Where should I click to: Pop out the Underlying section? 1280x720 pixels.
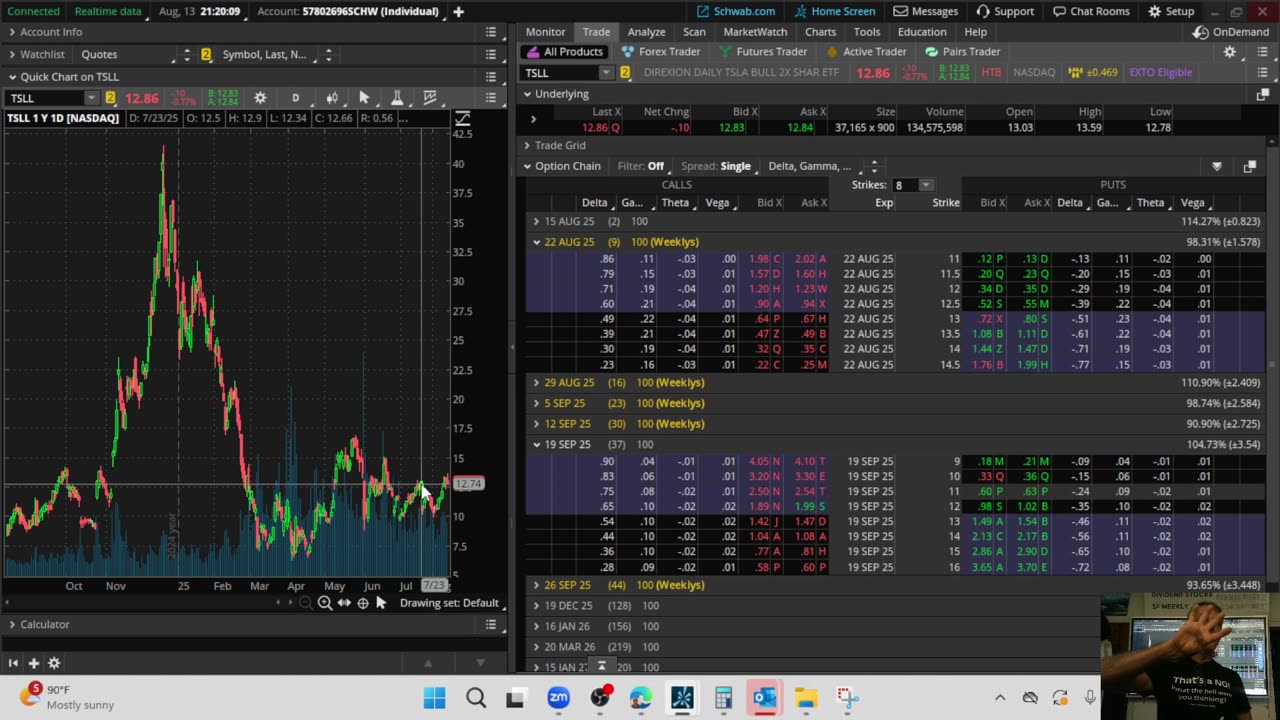[1262, 94]
